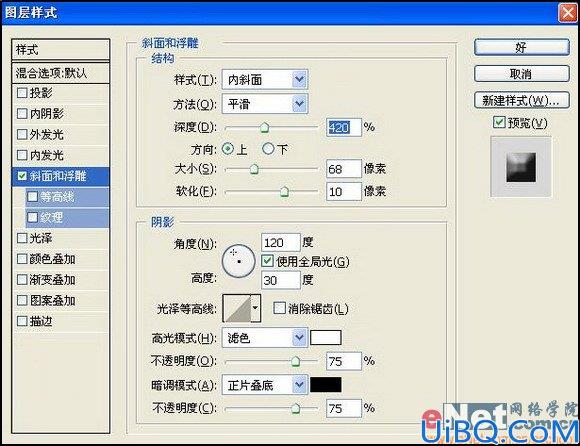Enable the 颜色叠加 color overlay checkbox
The height and width of the screenshot is (446, 580).
coord(22,259)
